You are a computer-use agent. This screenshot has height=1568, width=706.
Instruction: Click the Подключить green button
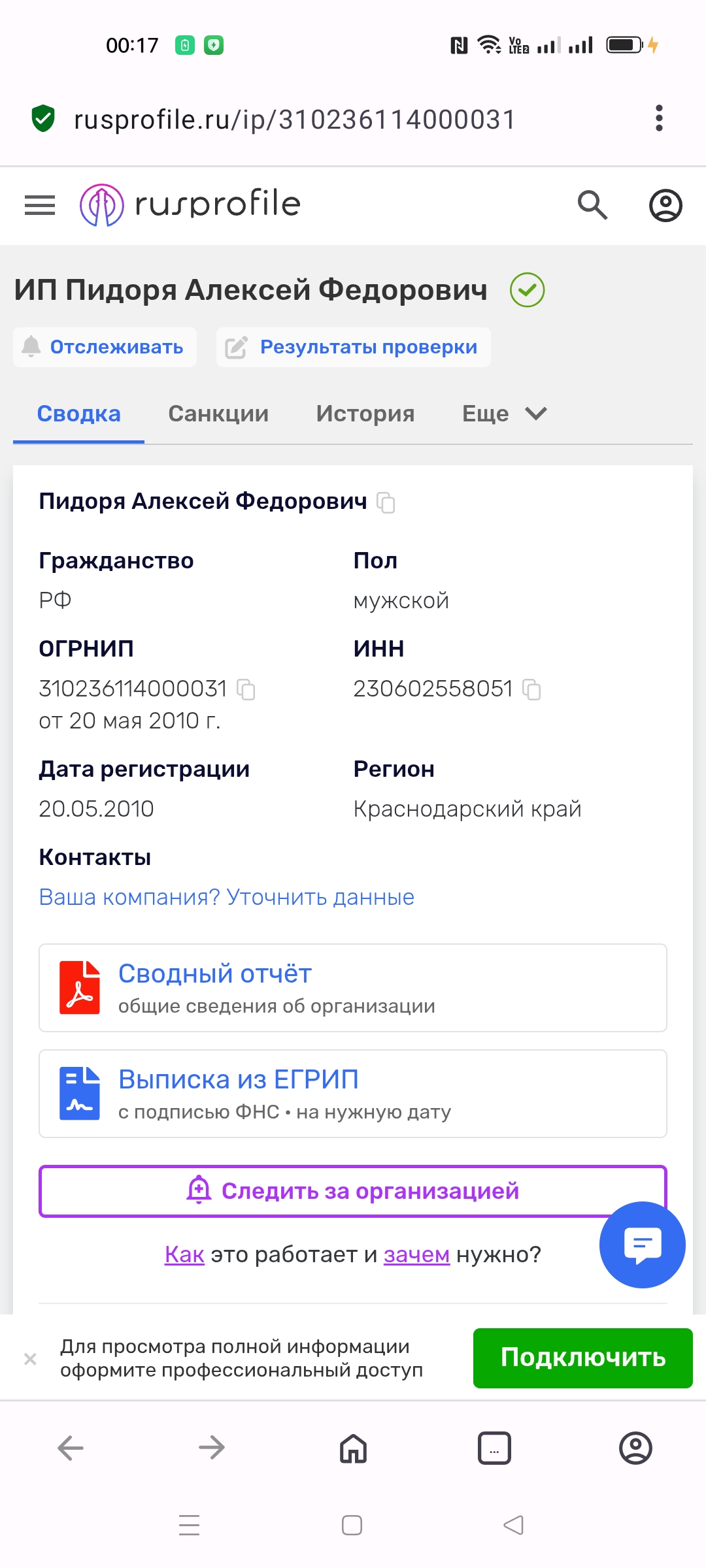[583, 1358]
